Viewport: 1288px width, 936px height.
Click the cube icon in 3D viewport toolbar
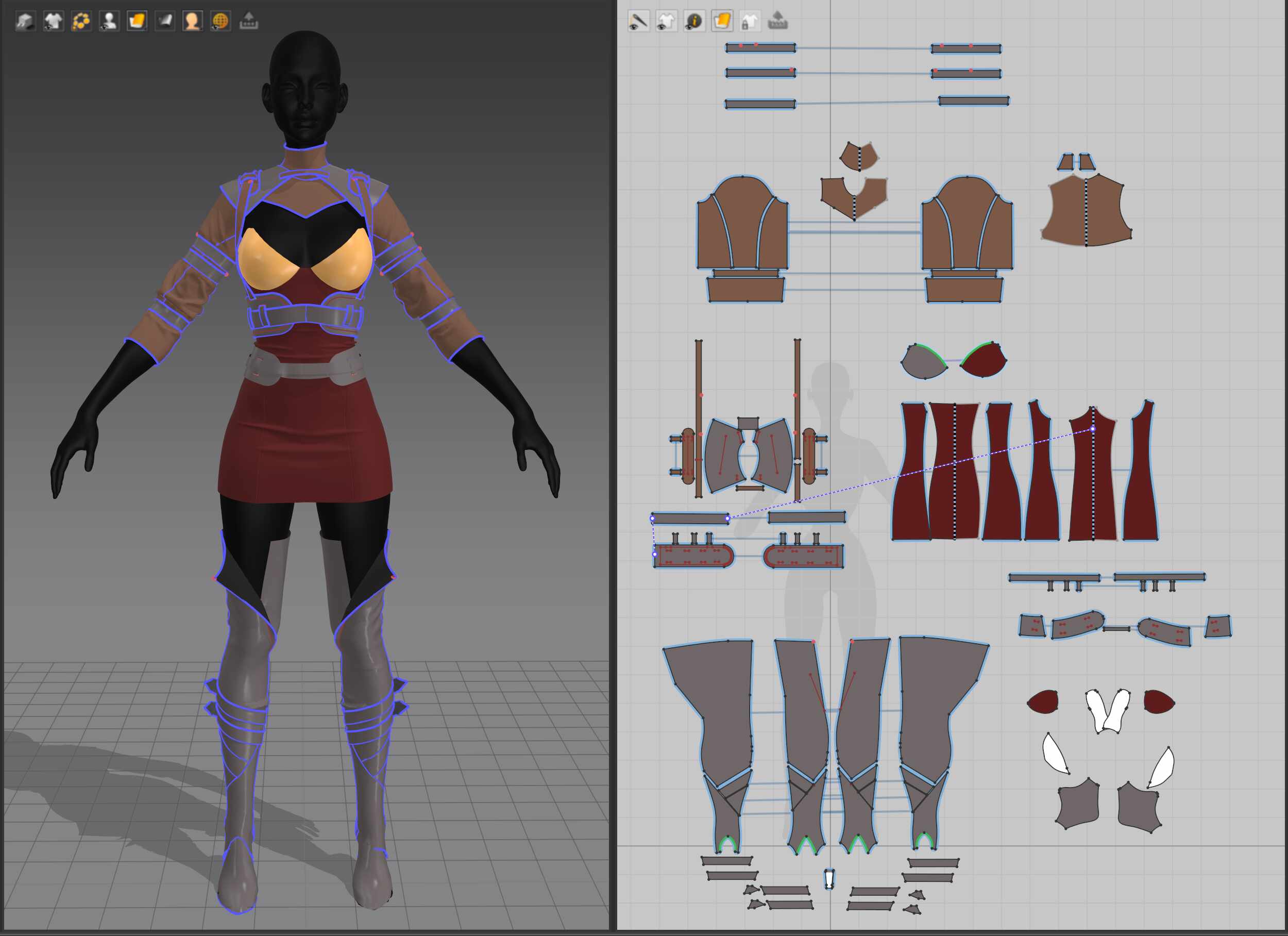(x=25, y=21)
